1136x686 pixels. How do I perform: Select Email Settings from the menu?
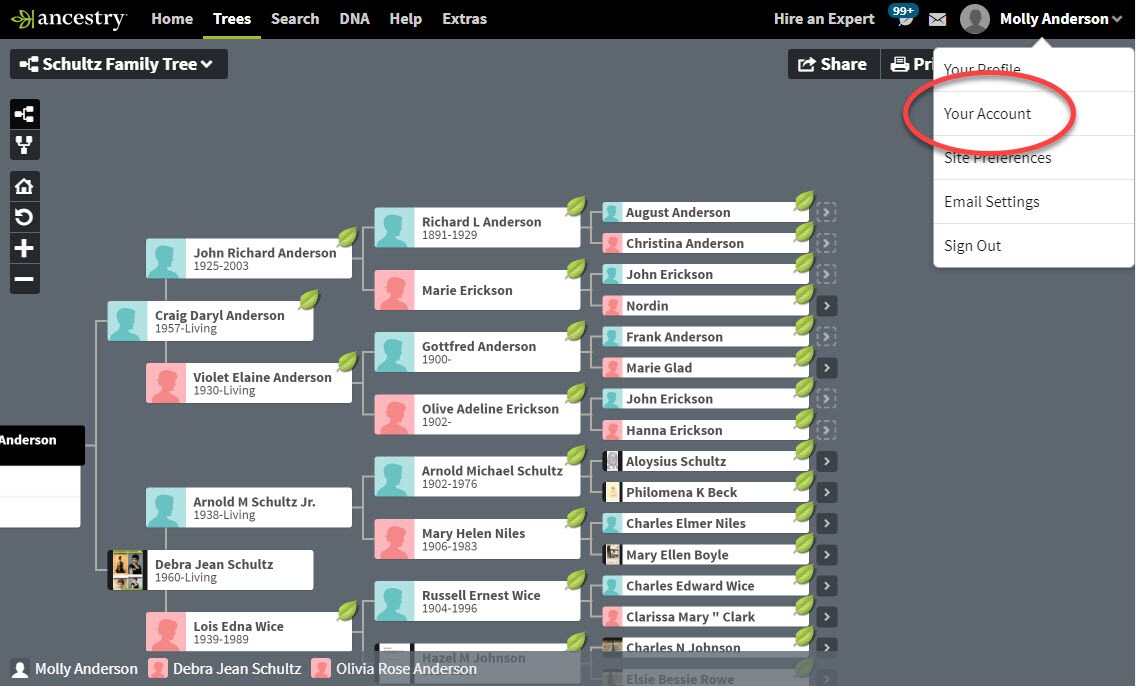point(1033,202)
